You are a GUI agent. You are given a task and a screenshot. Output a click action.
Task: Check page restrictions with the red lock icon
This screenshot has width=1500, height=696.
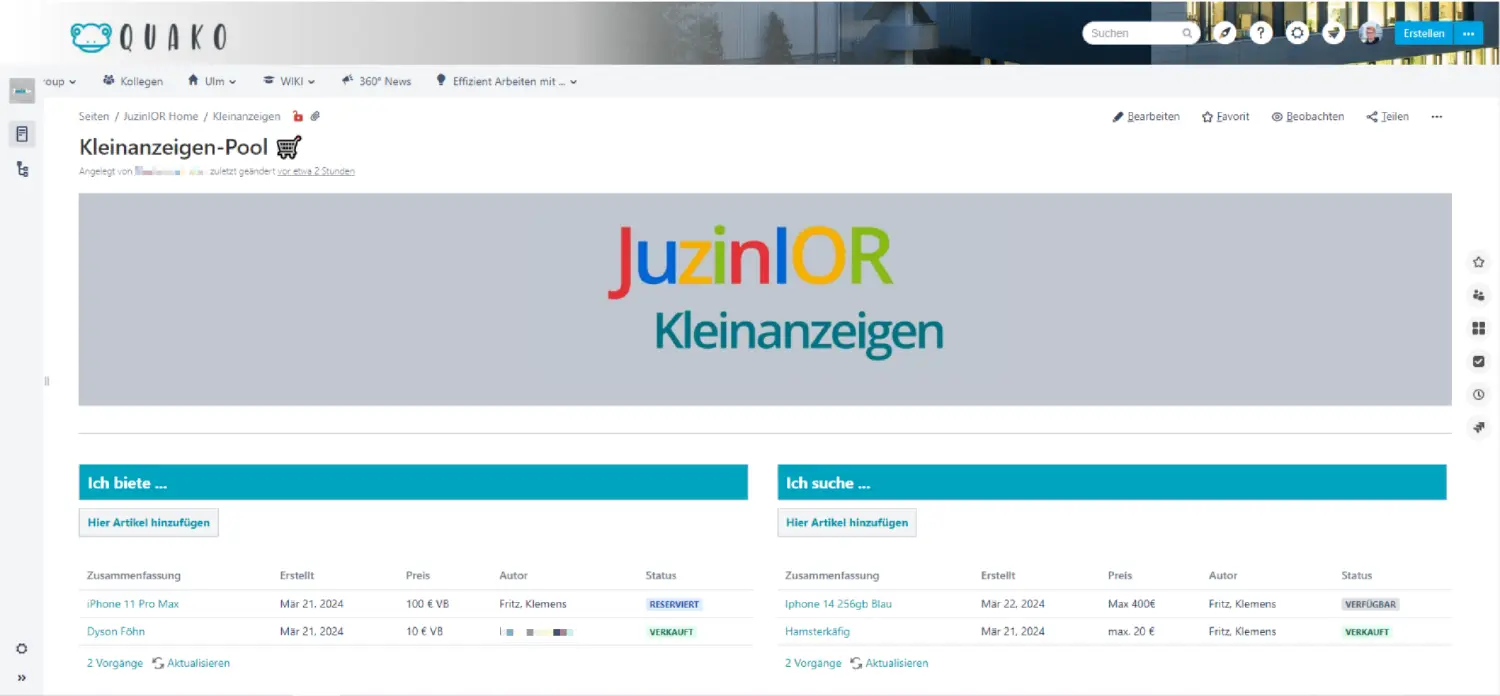pos(297,116)
